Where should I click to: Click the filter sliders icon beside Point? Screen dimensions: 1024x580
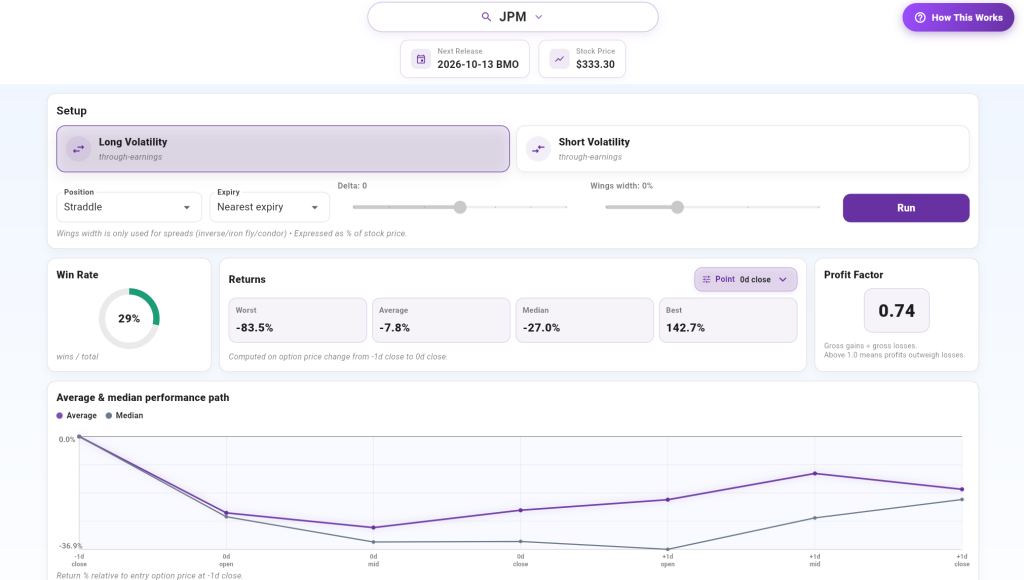(x=706, y=280)
